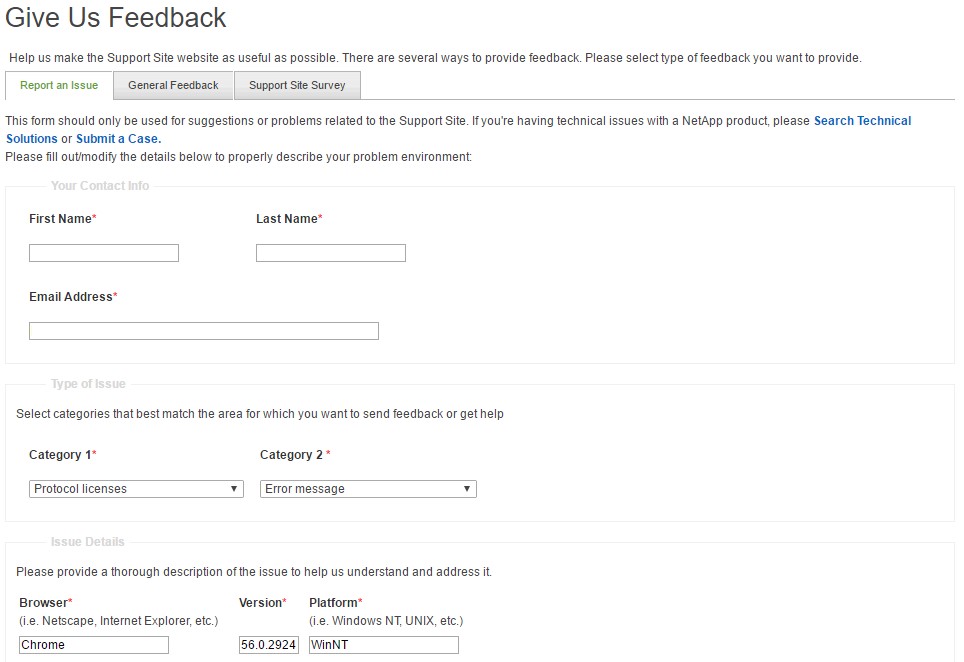Viewport: 964px width, 662px height.
Task: Follow the Search Technical Solutions link
Action: pyautogui.click(x=862, y=121)
